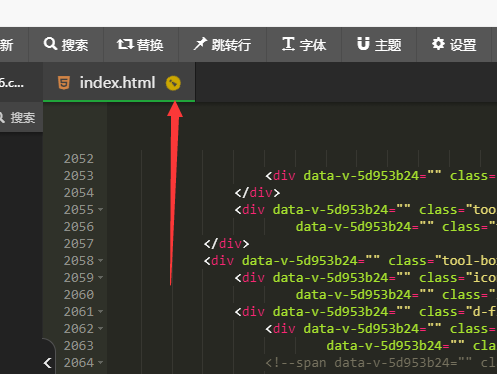Open the 跳转行 go-to-line tool
Image resolution: width=497 pixels, height=374 pixels.
tap(222, 45)
